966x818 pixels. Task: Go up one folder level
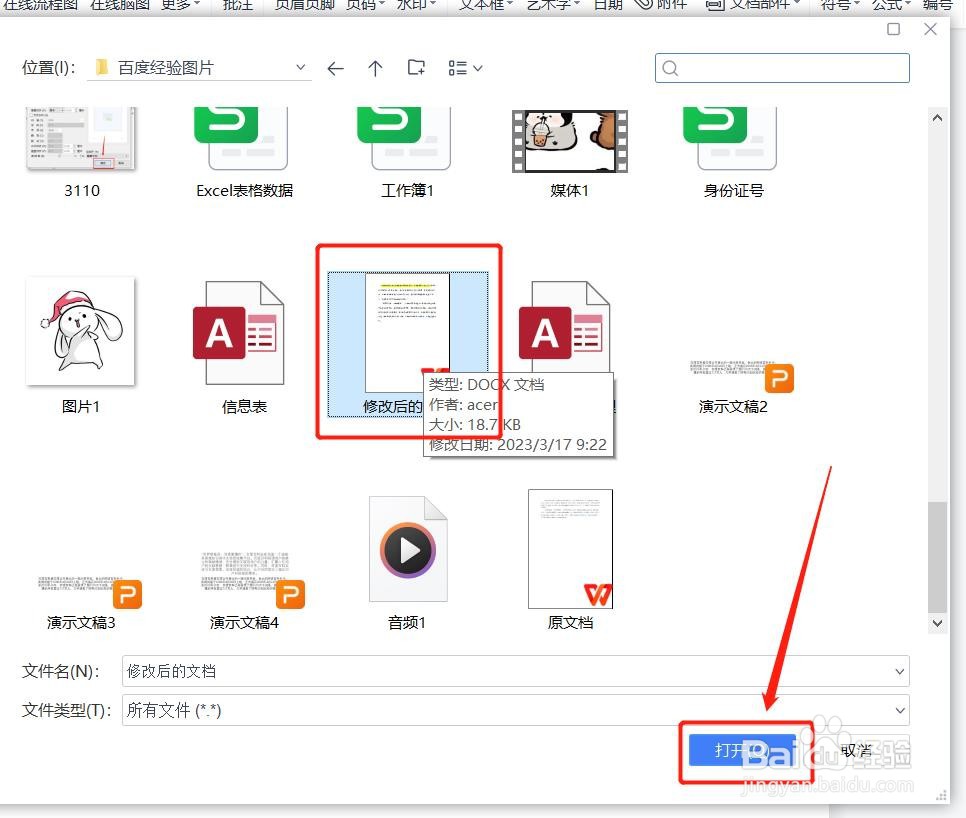coord(375,68)
